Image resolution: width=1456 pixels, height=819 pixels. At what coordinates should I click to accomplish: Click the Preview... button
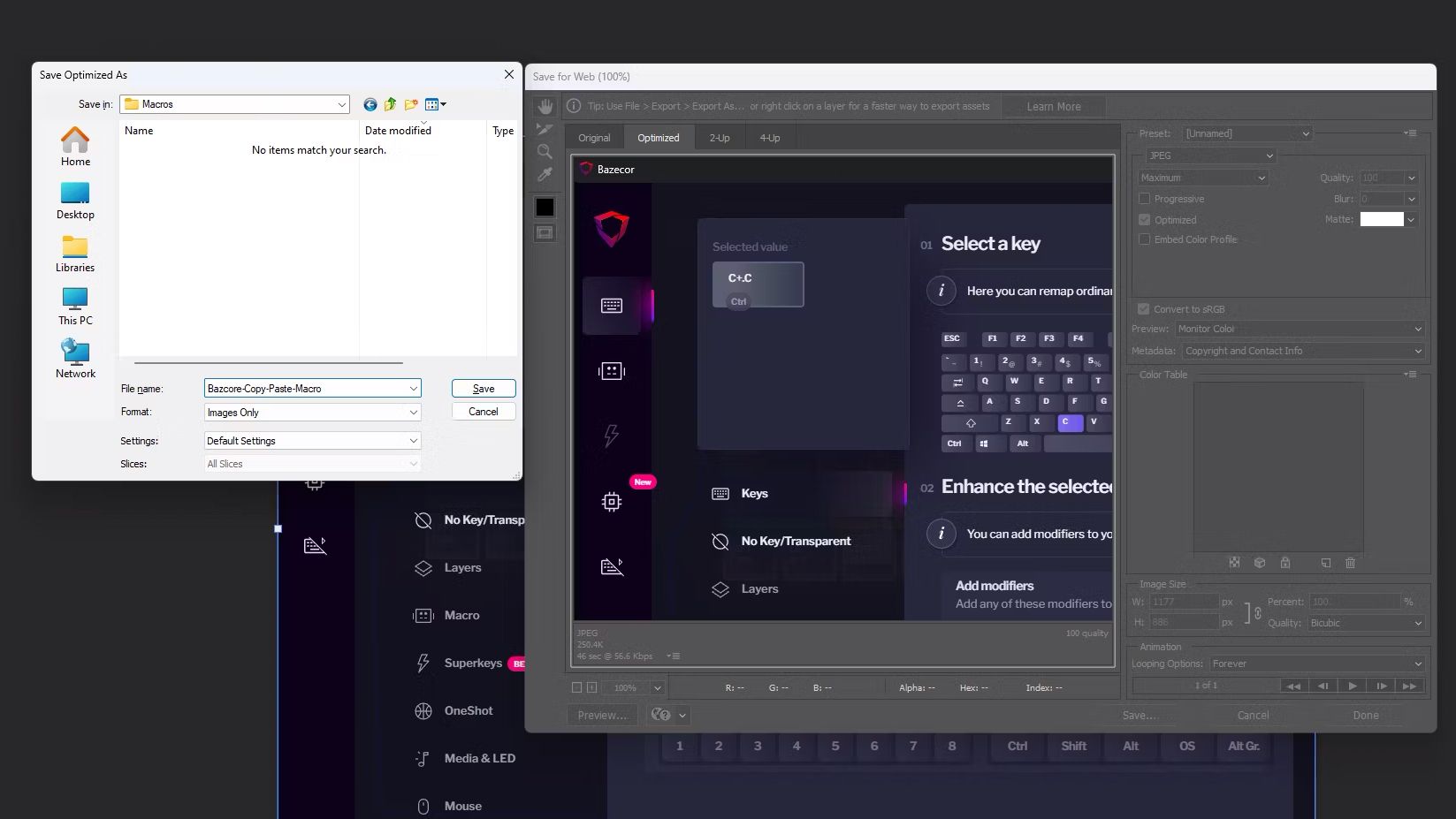tap(601, 715)
